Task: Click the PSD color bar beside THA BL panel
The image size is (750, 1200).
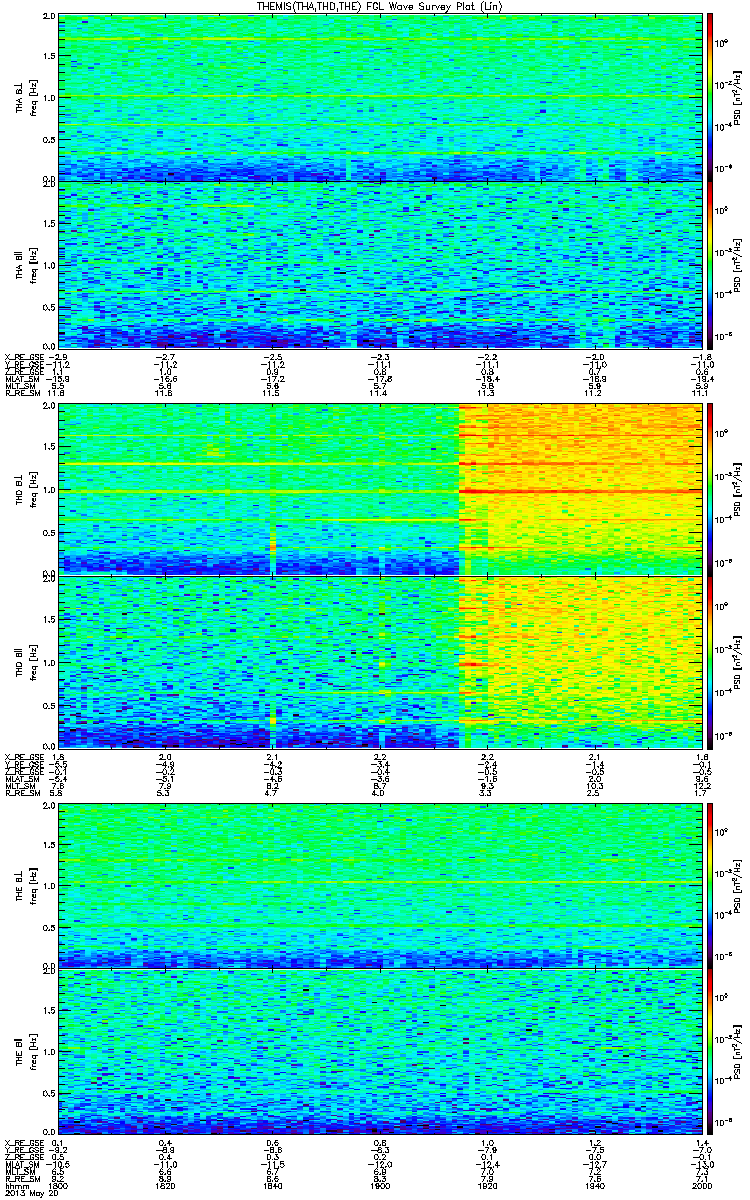Action: point(710,98)
